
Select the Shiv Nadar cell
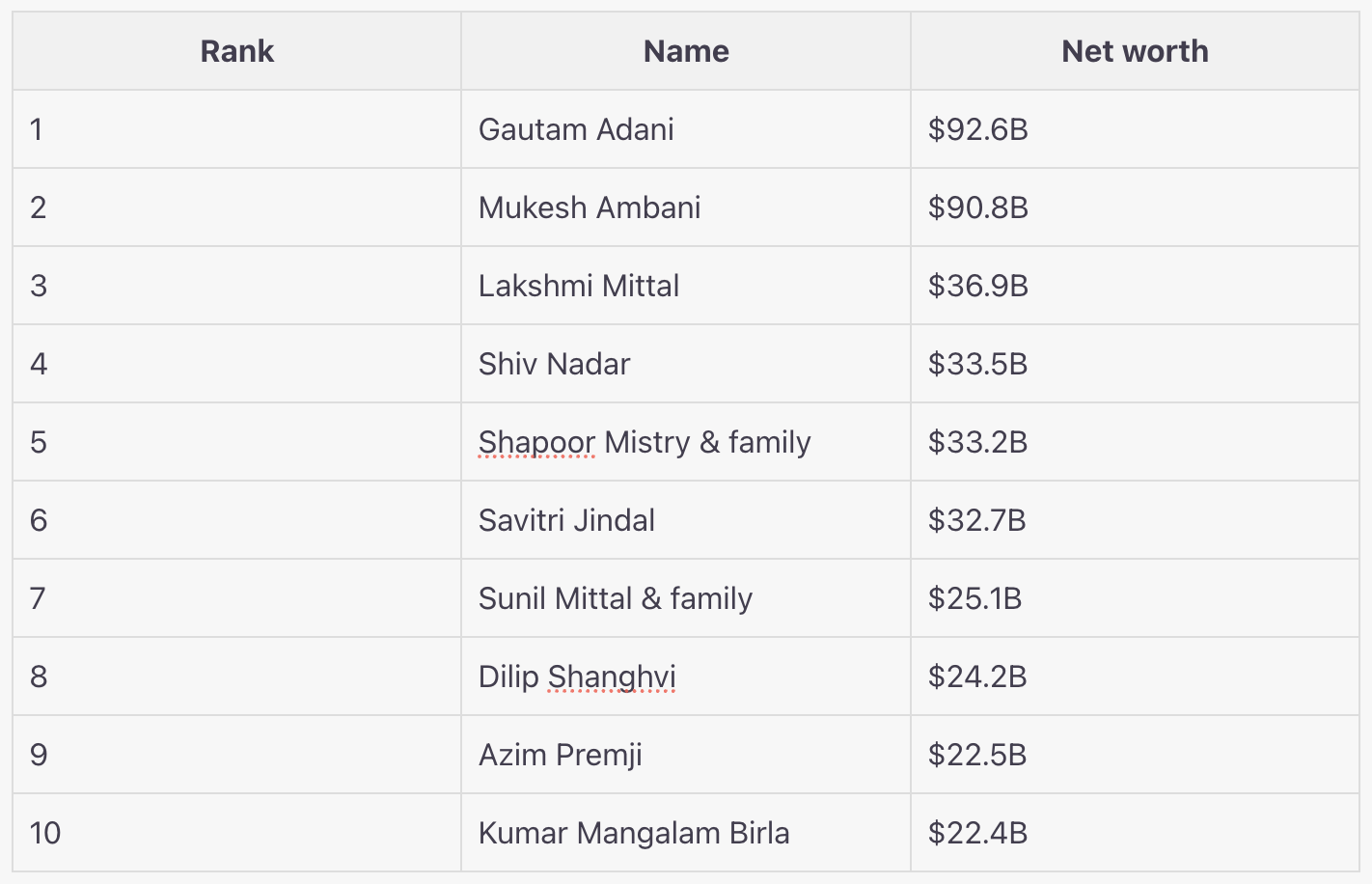tap(554, 364)
